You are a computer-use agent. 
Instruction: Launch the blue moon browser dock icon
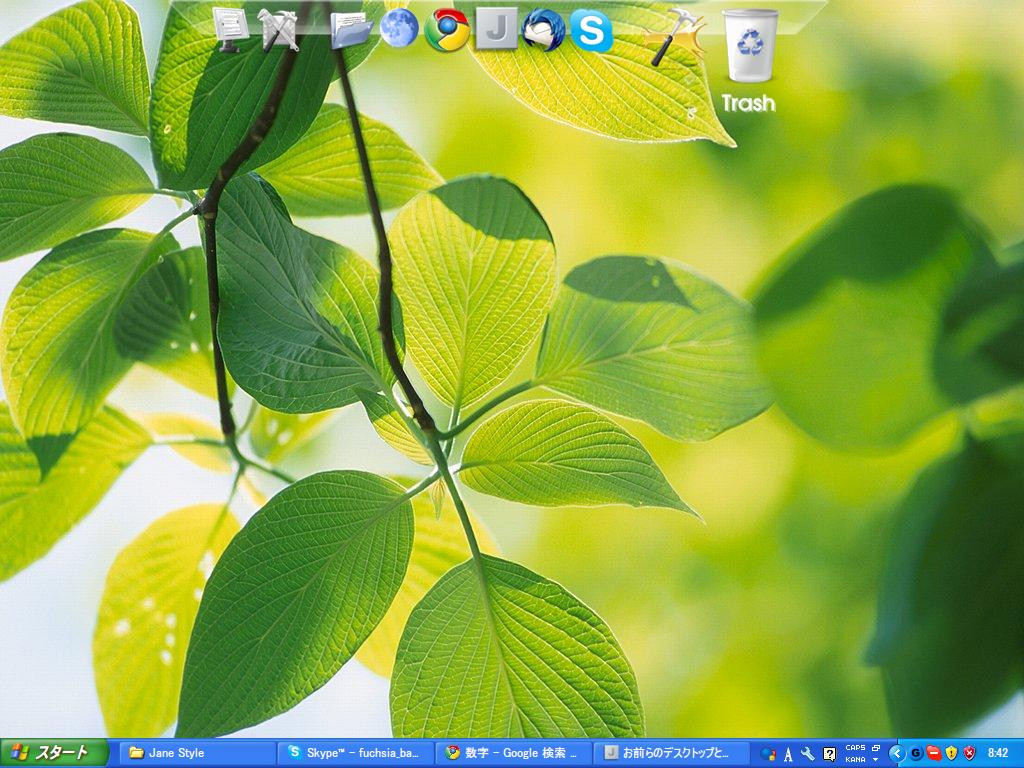tap(399, 29)
